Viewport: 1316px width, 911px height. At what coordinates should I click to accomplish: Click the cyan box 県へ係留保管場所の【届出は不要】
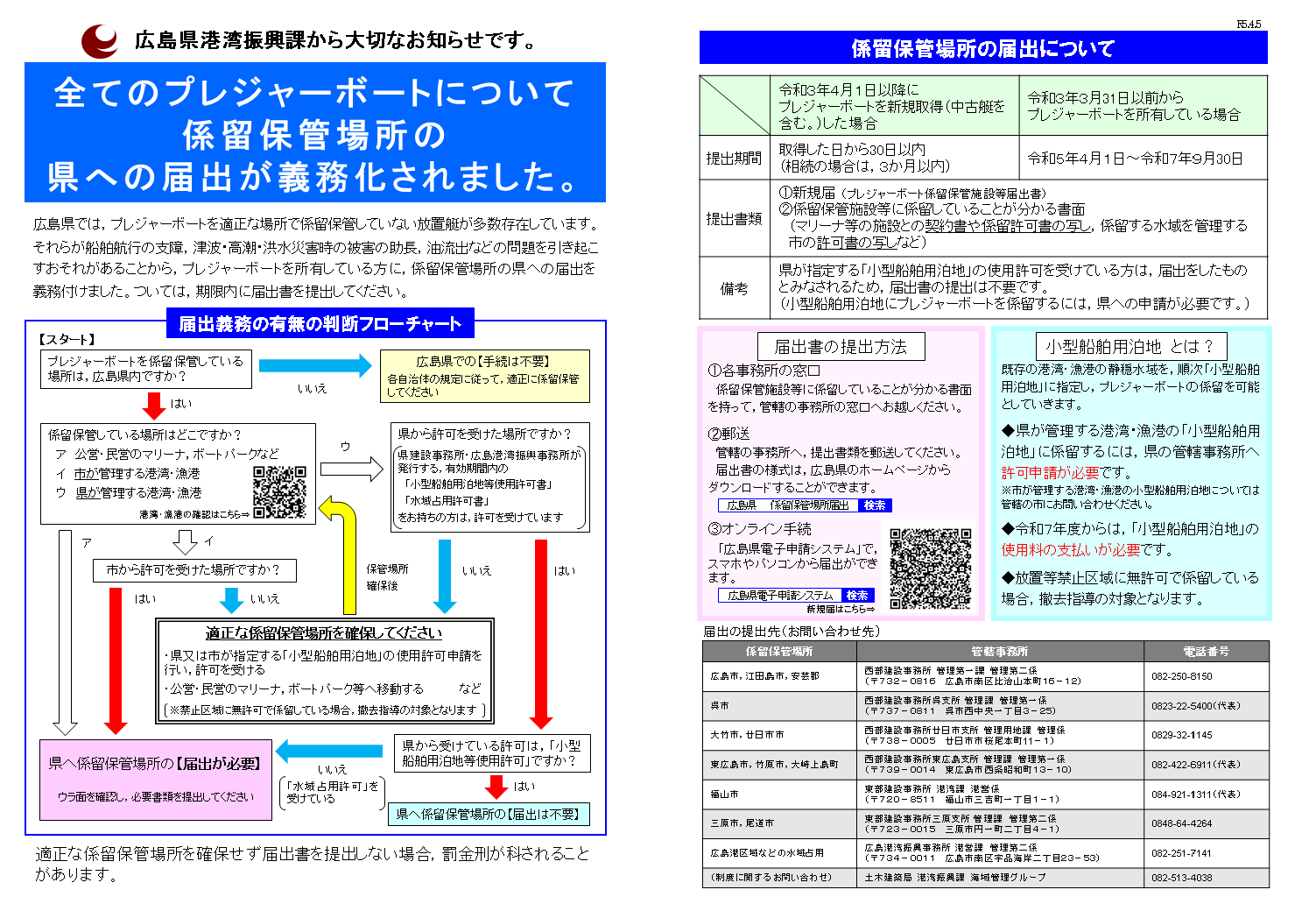tap(489, 815)
